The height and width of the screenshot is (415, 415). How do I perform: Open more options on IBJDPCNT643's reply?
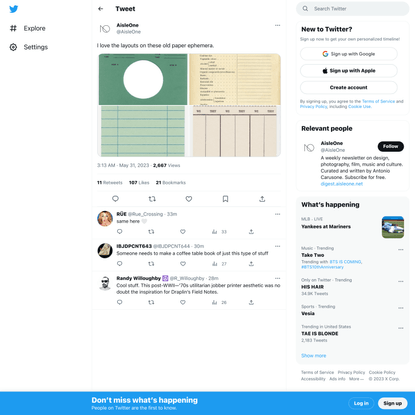pyautogui.click(x=277, y=246)
